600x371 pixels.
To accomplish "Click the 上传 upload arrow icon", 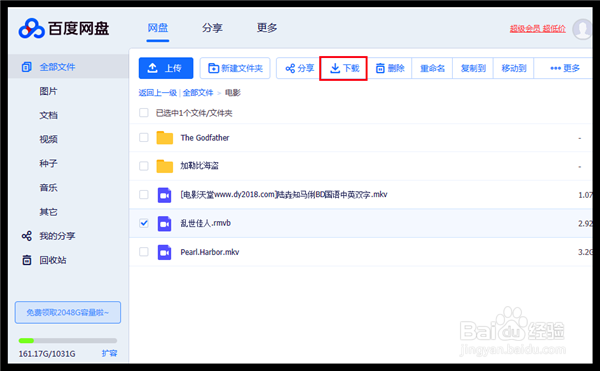I will (x=152, y=68).
